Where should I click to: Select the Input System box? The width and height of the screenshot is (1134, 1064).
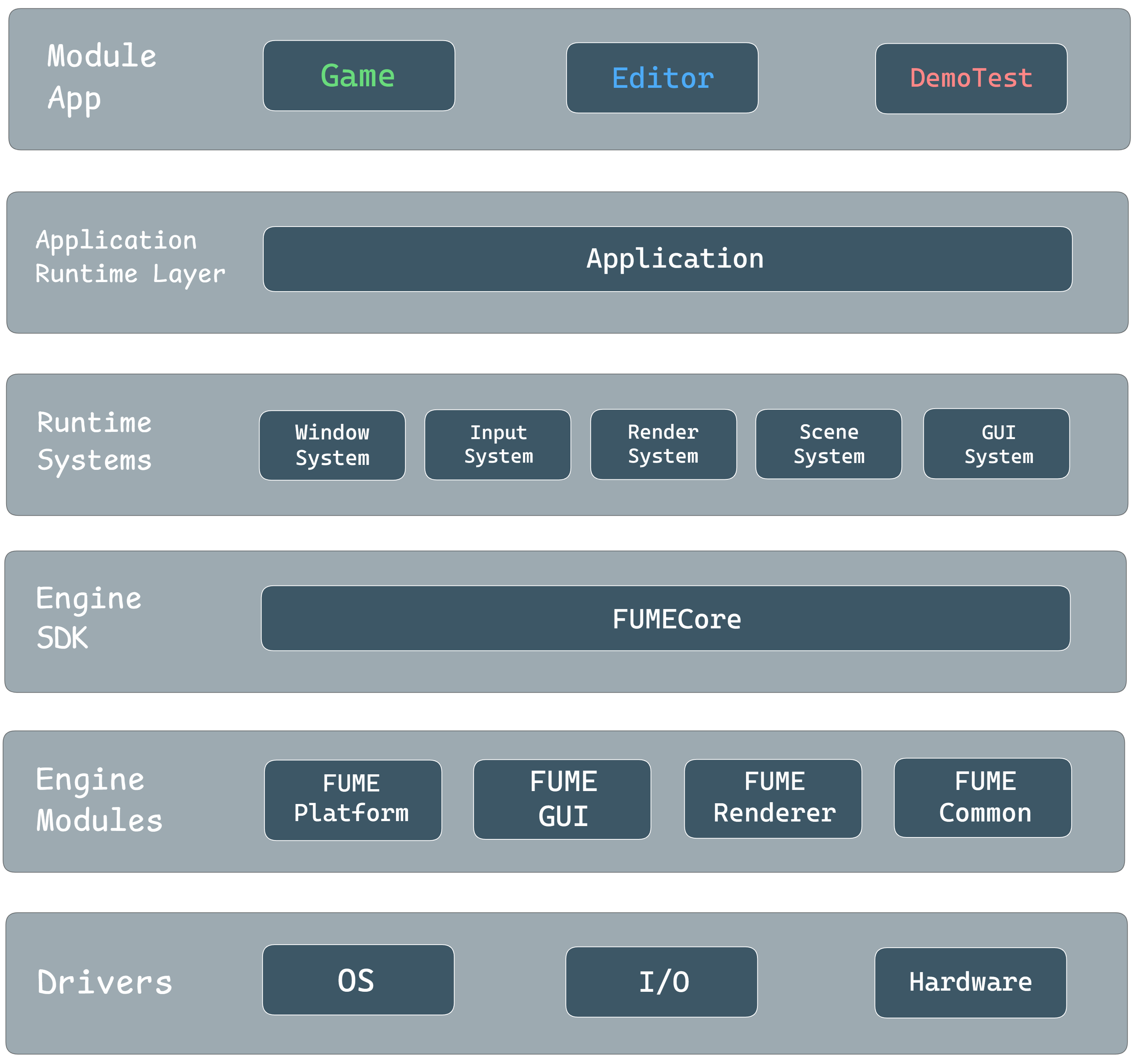tap(497, 445)
